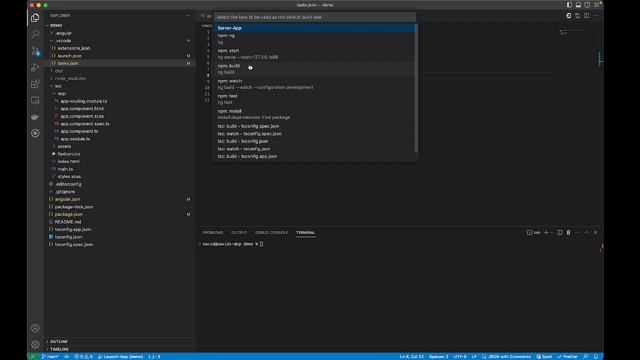
Task: Open extensions.json in the explorer
Action: click(x=73, y=48)
